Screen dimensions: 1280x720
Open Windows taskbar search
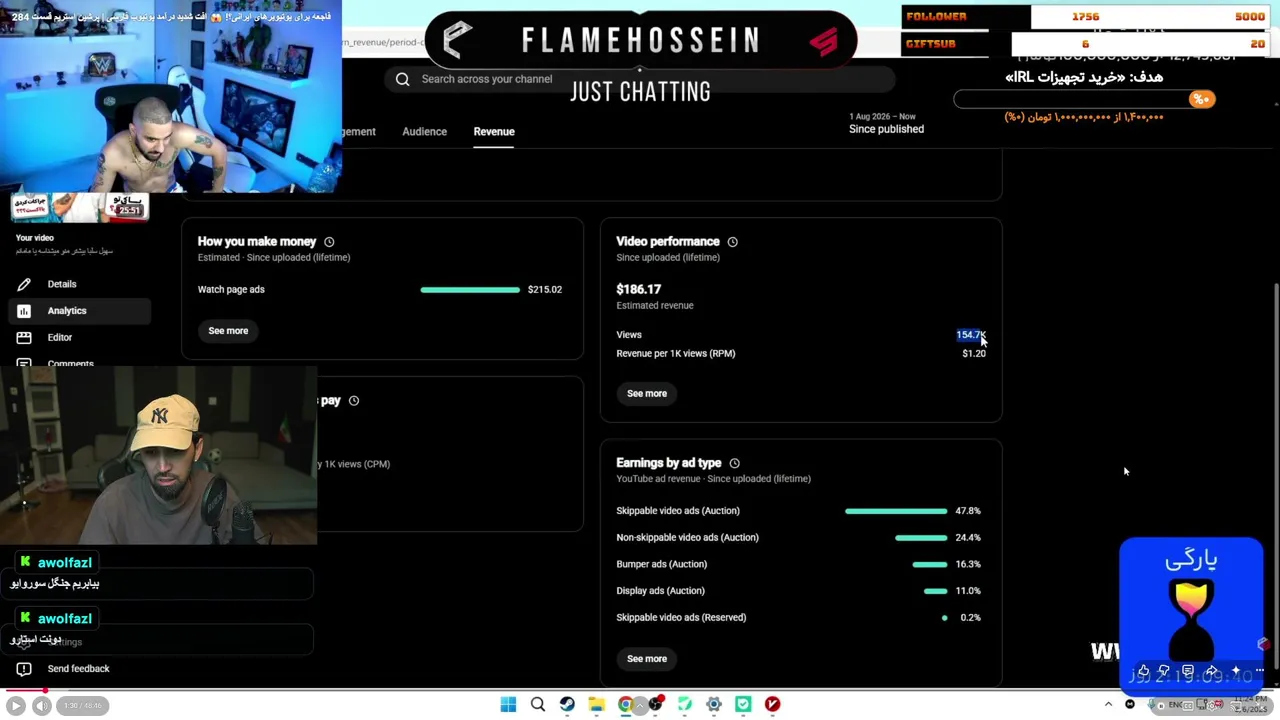point(538,705)
